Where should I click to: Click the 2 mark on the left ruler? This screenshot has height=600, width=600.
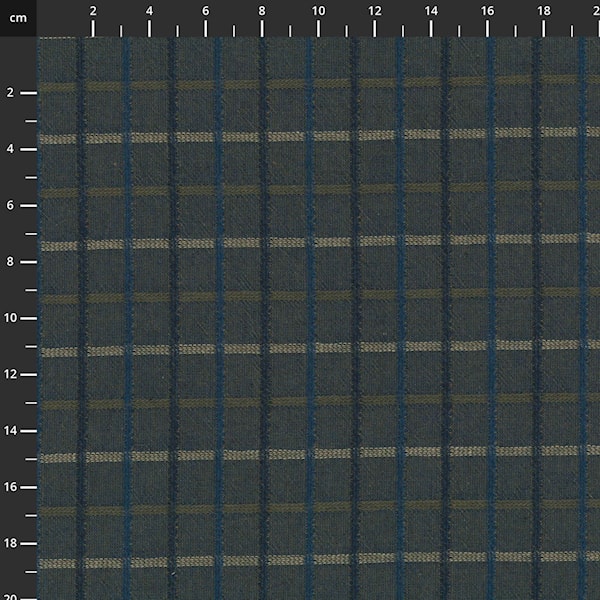(11, 92)
